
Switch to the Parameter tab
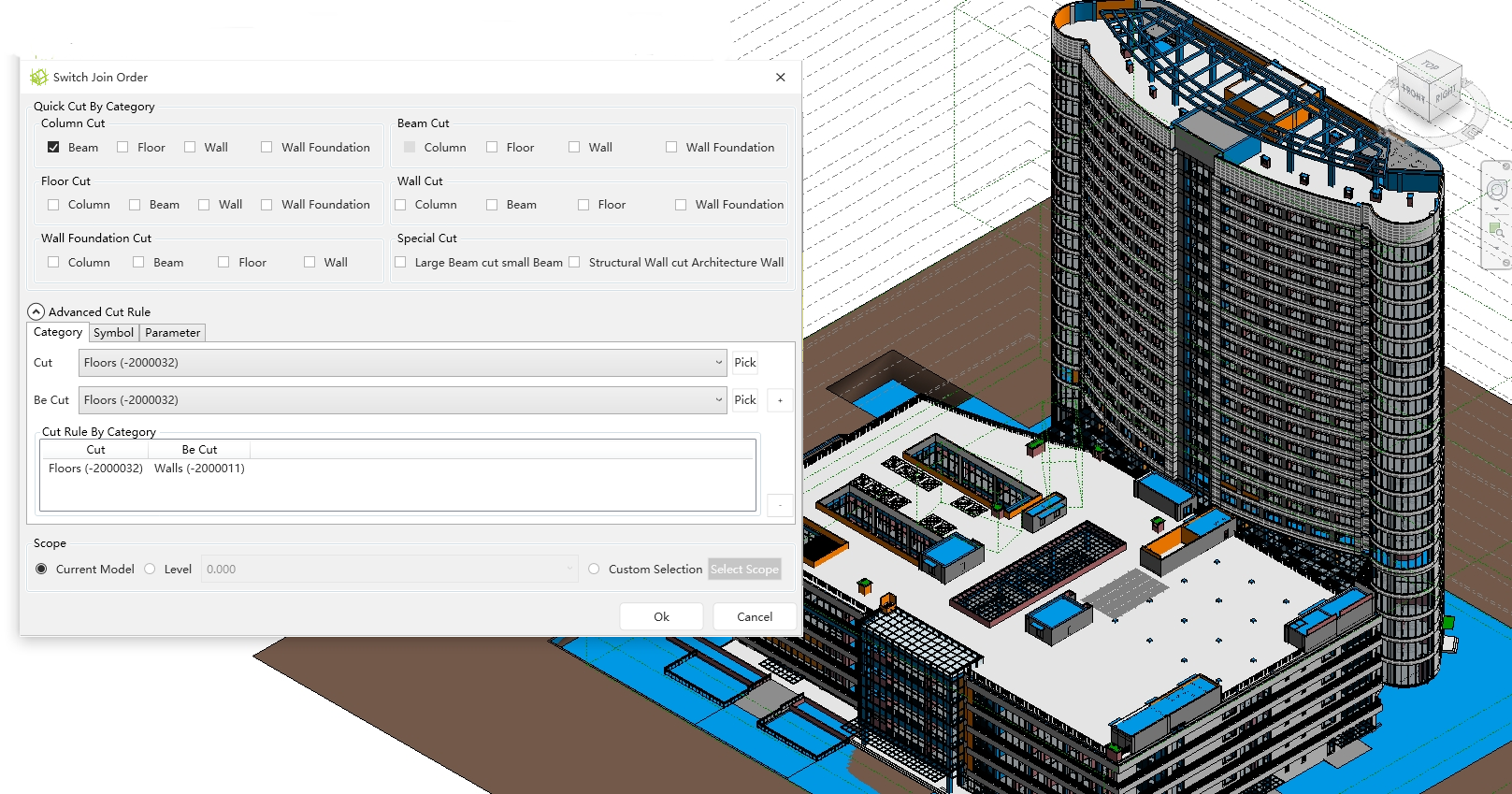(x=172, y=333)
